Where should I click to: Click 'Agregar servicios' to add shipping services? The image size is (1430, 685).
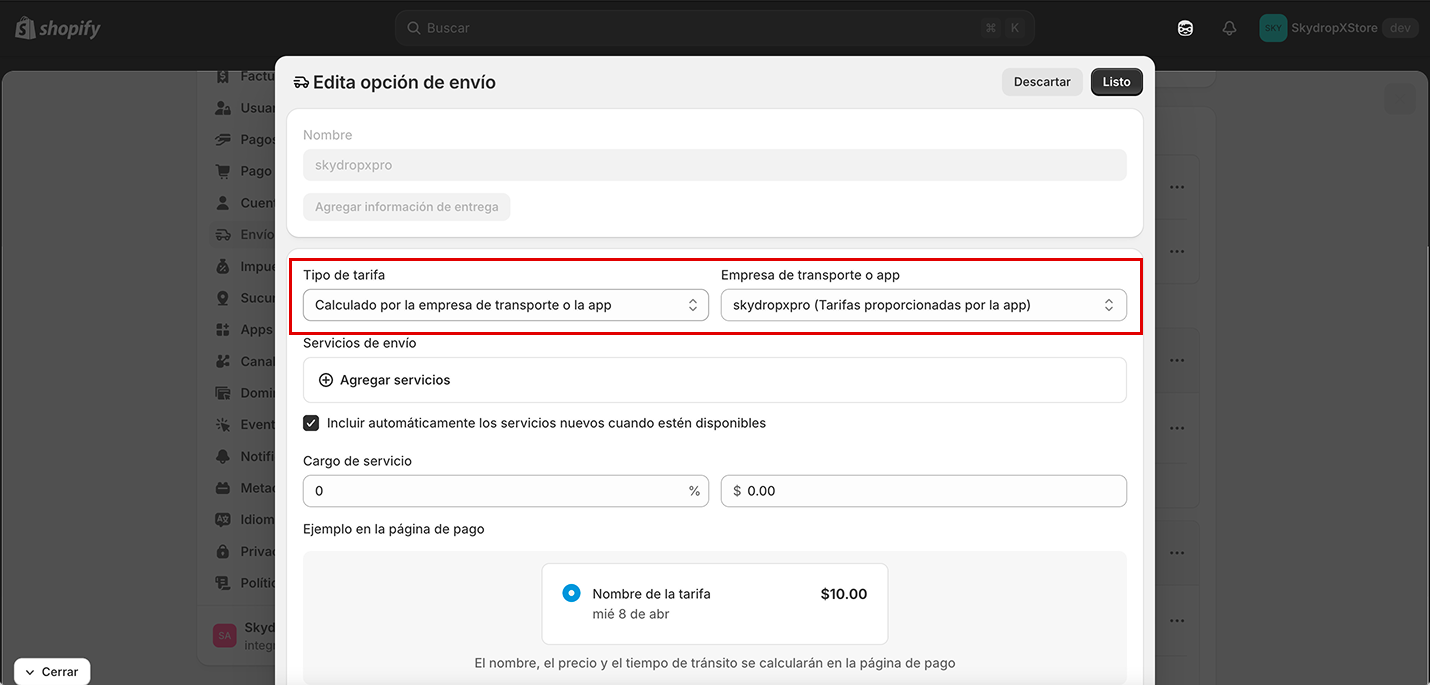(x=385, y=380)
